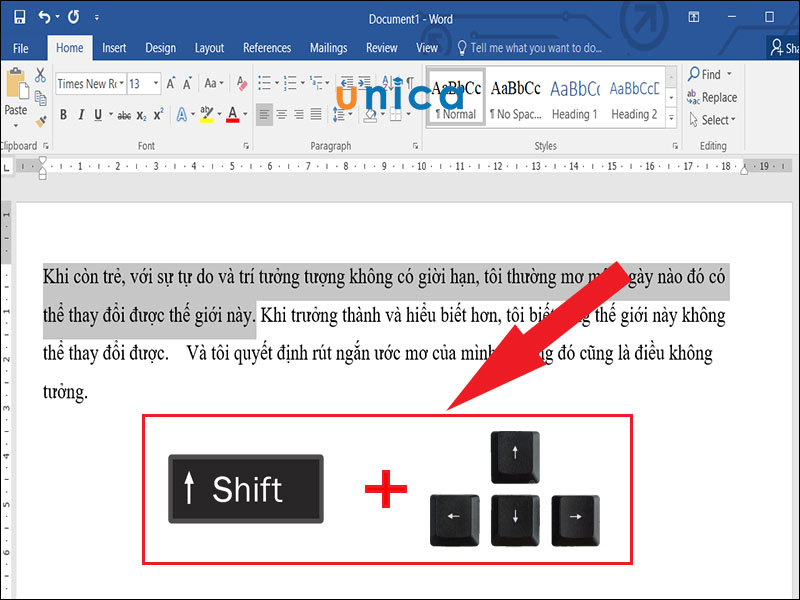This screenshot has height=600, width=800.
Task: Switch to the References ribbon tab
Action: pos(267,47)
